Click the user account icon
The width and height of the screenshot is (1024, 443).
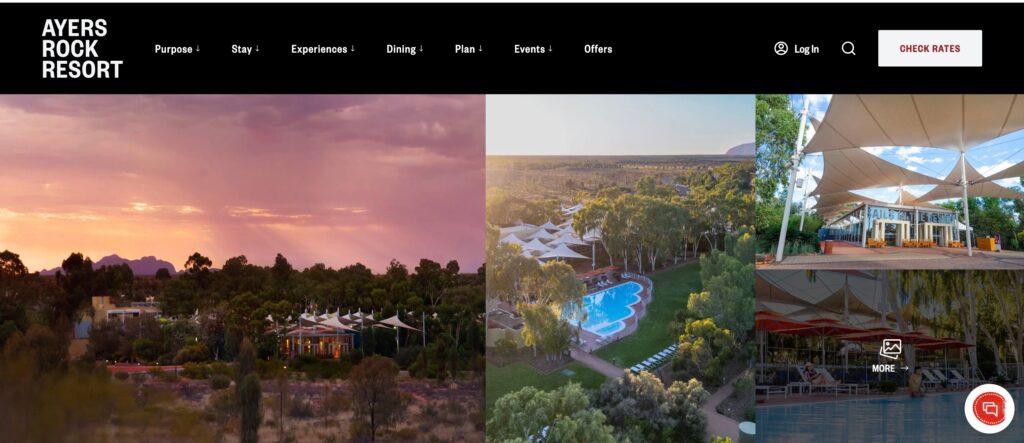(x=781, y=48)
